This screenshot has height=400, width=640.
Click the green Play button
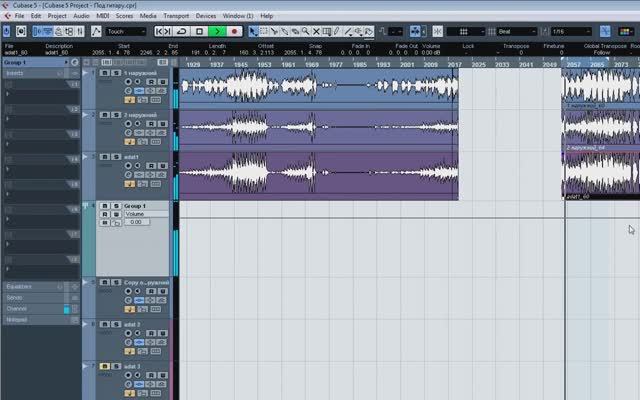217,31
